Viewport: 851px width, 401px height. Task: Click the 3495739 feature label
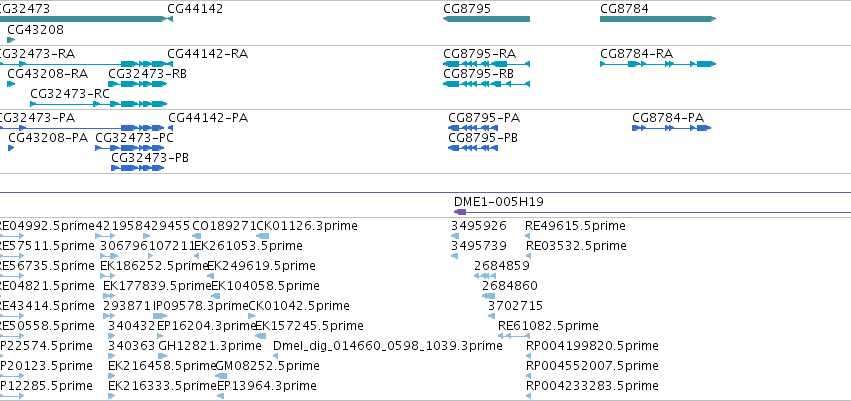[x=479, y=246]
